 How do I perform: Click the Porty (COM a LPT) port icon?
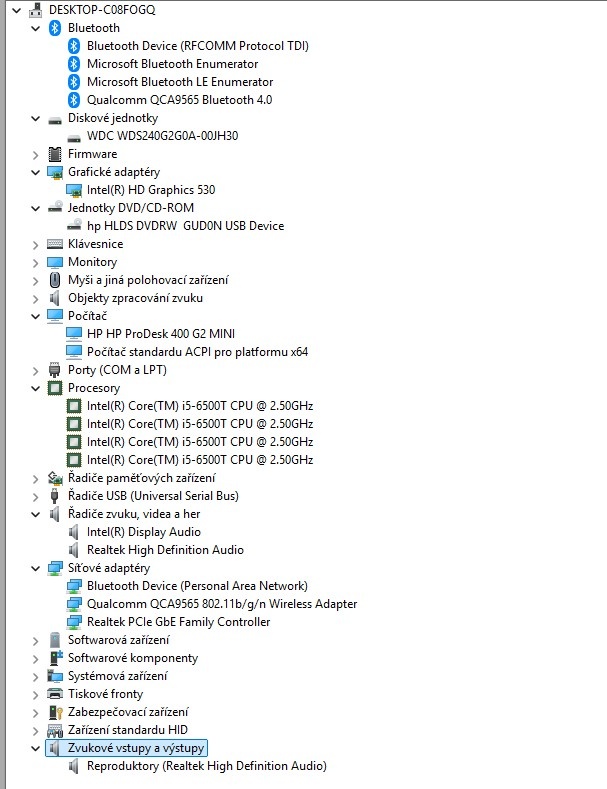55,370
